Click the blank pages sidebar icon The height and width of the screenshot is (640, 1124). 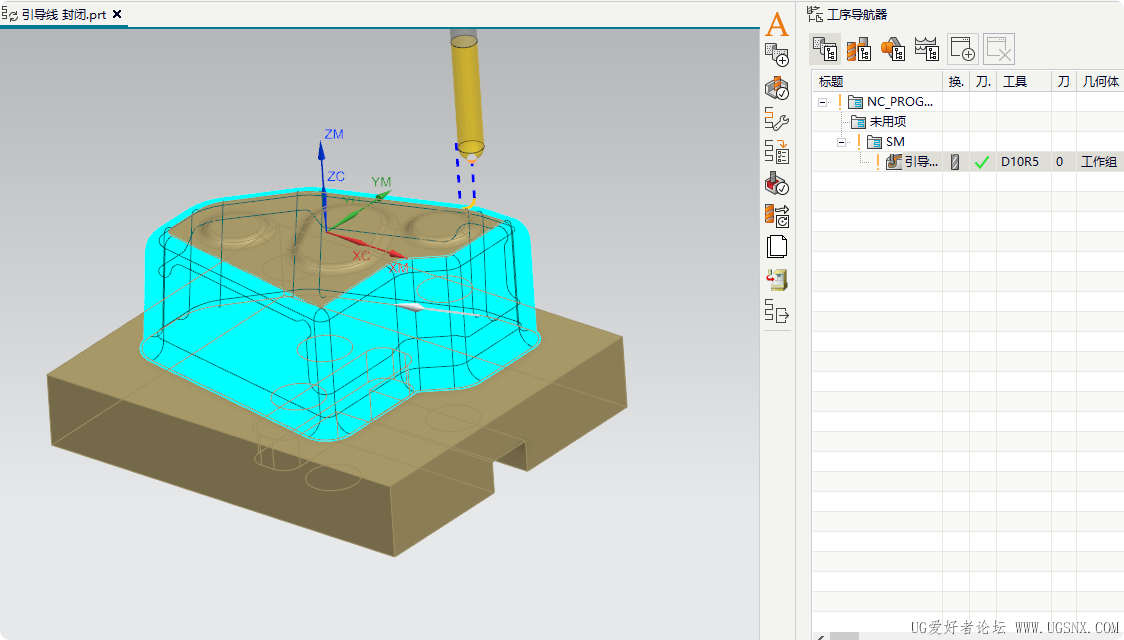pyautogui.click(x=776, y=247)
